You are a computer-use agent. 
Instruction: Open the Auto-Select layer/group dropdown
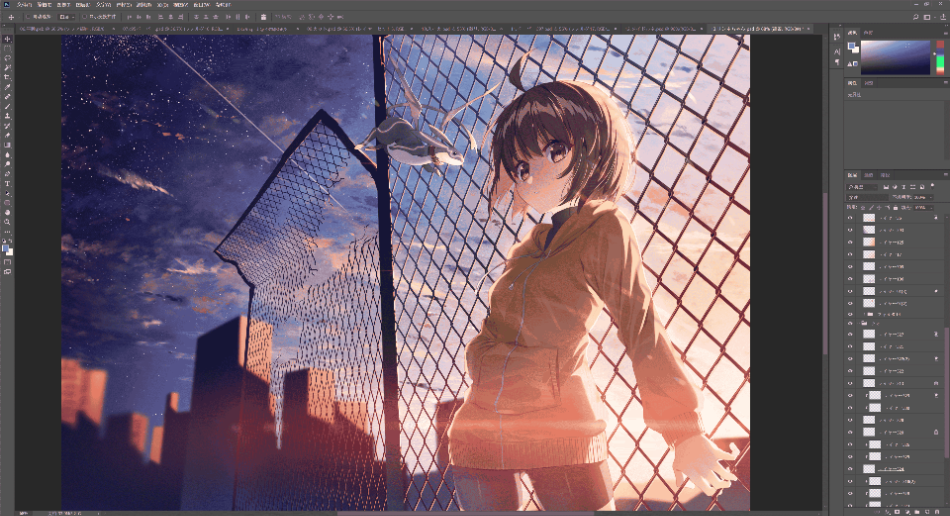(66, 17)
